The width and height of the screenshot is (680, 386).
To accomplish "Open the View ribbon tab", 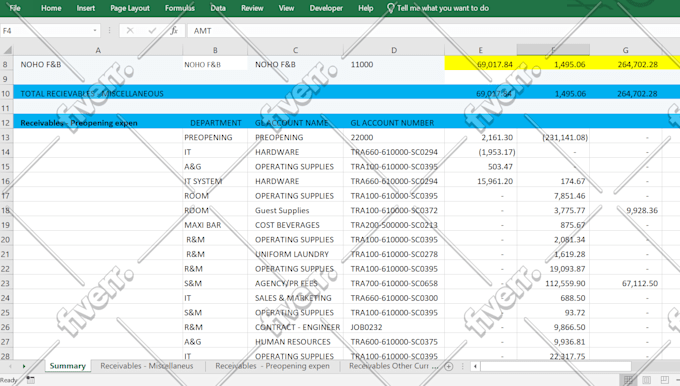I will tap(286, 8).
